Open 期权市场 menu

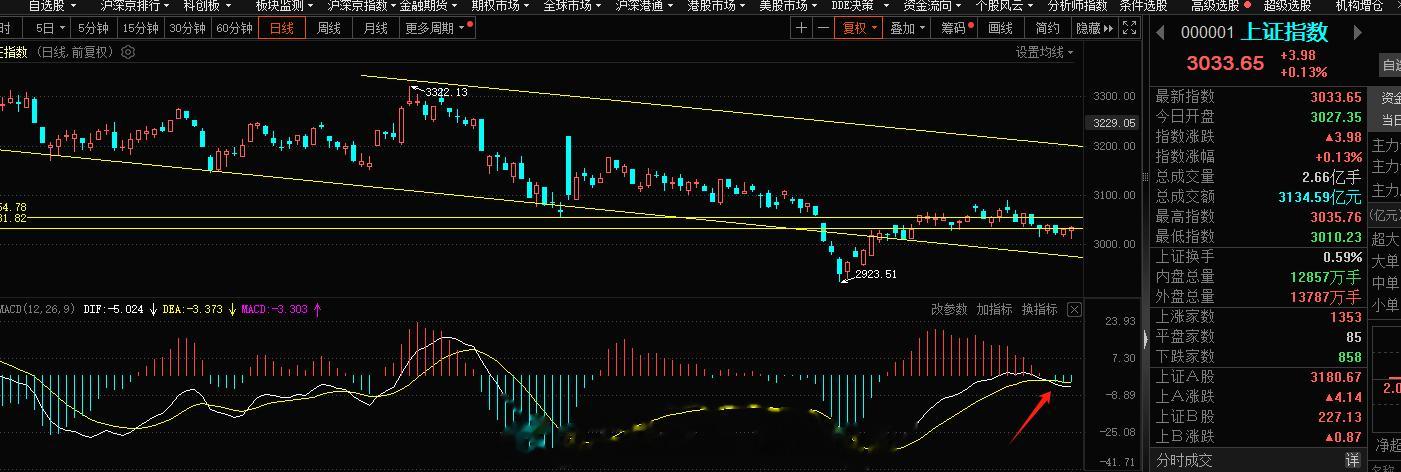coord(500,6)
